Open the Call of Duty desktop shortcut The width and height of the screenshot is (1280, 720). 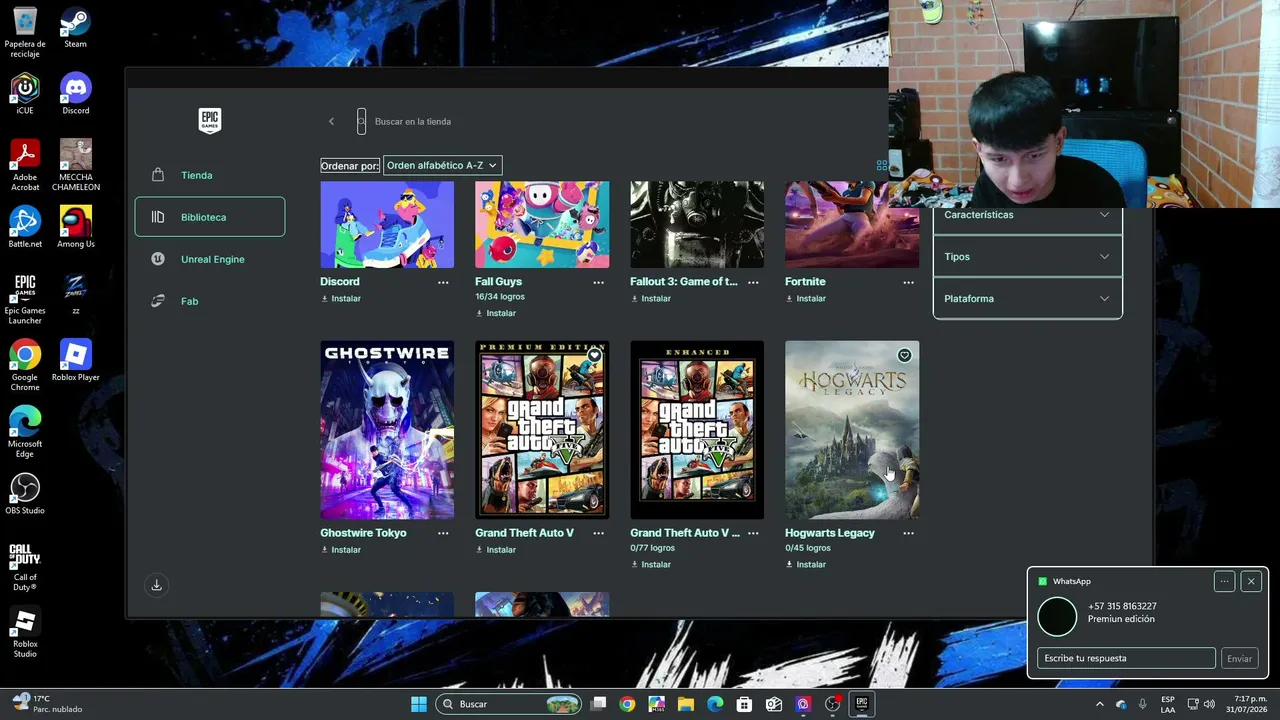click(x=25, y=566)
